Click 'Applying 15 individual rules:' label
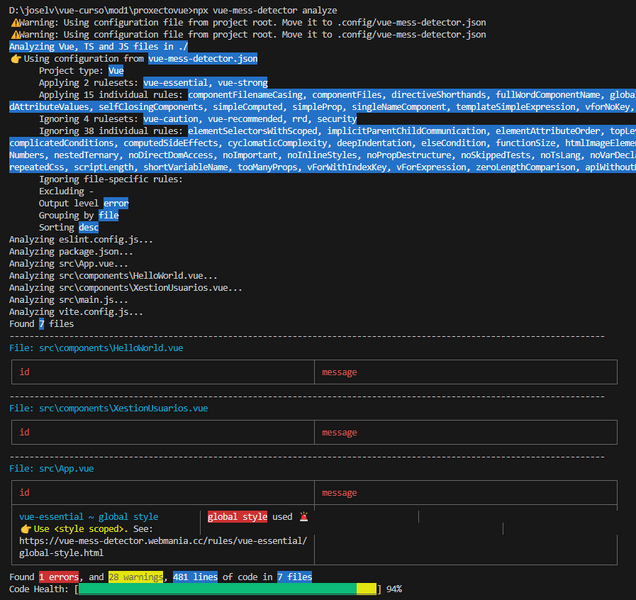The width and height of the screenshot is (636, 600). [x=111, y=95]
